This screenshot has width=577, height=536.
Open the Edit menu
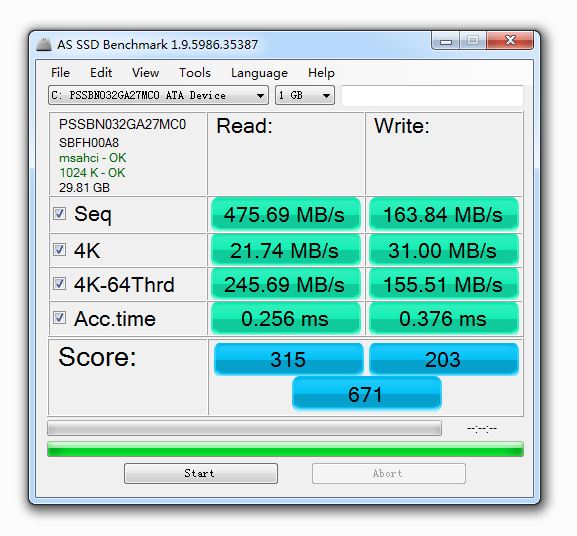pos(101,72)
